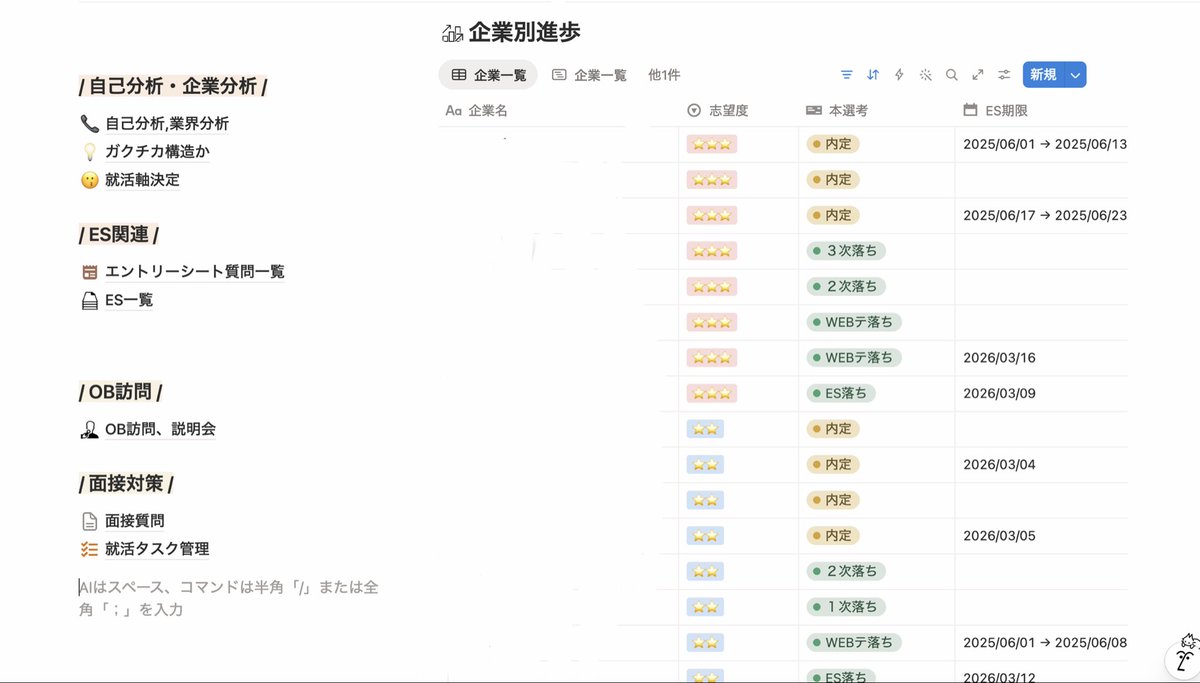This screenshot has height=683, width=1200.
Task: Open the エントリーシート質問一覧 page link
Action: pyautogui.click(x=195, y=272)
